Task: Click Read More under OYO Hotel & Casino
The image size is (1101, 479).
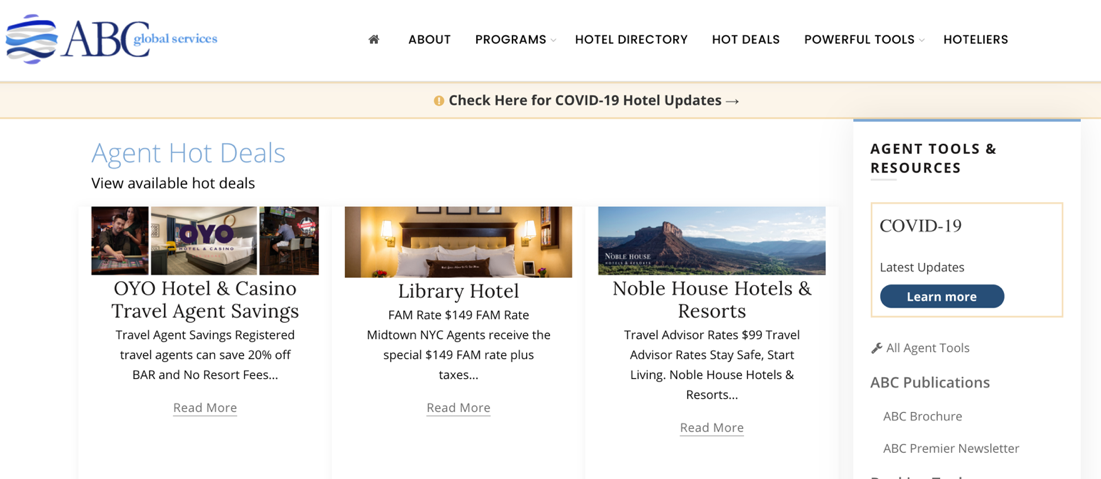Action: pos(205,408)
